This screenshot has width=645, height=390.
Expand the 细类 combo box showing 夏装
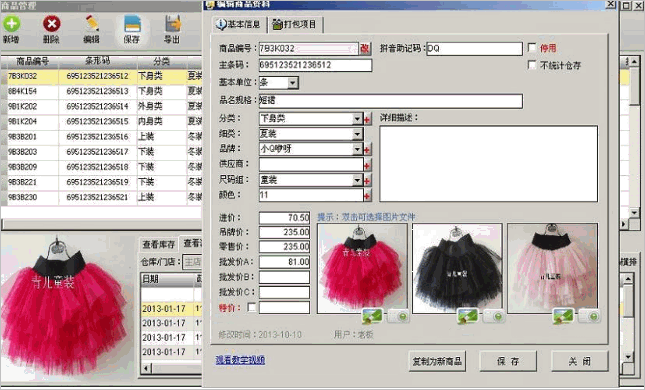click(357, 134)
